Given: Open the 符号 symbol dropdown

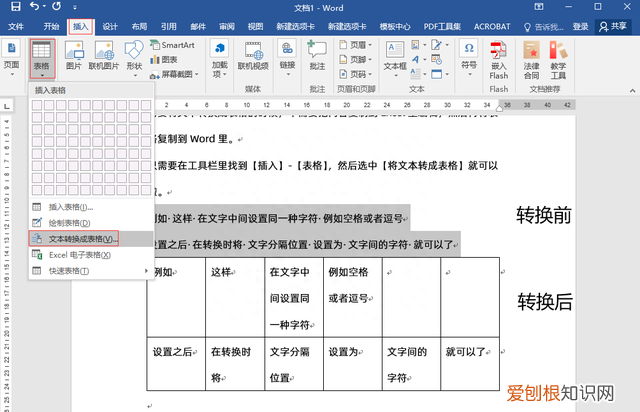Looking at the screenshot, I should coord(469,58).
